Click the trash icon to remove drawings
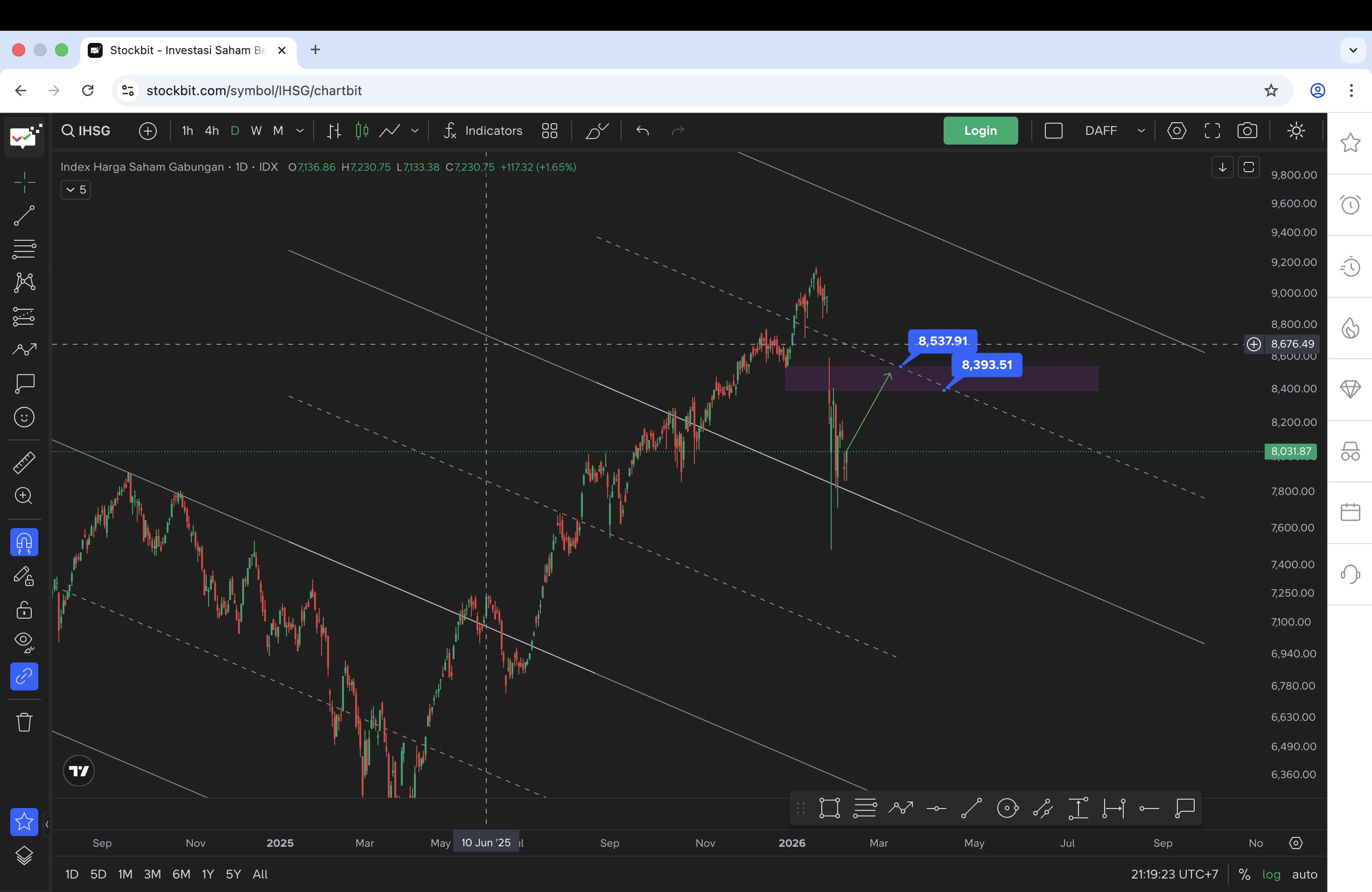Viewport: 1372px width, 892px height. click(x=24, y=722)
